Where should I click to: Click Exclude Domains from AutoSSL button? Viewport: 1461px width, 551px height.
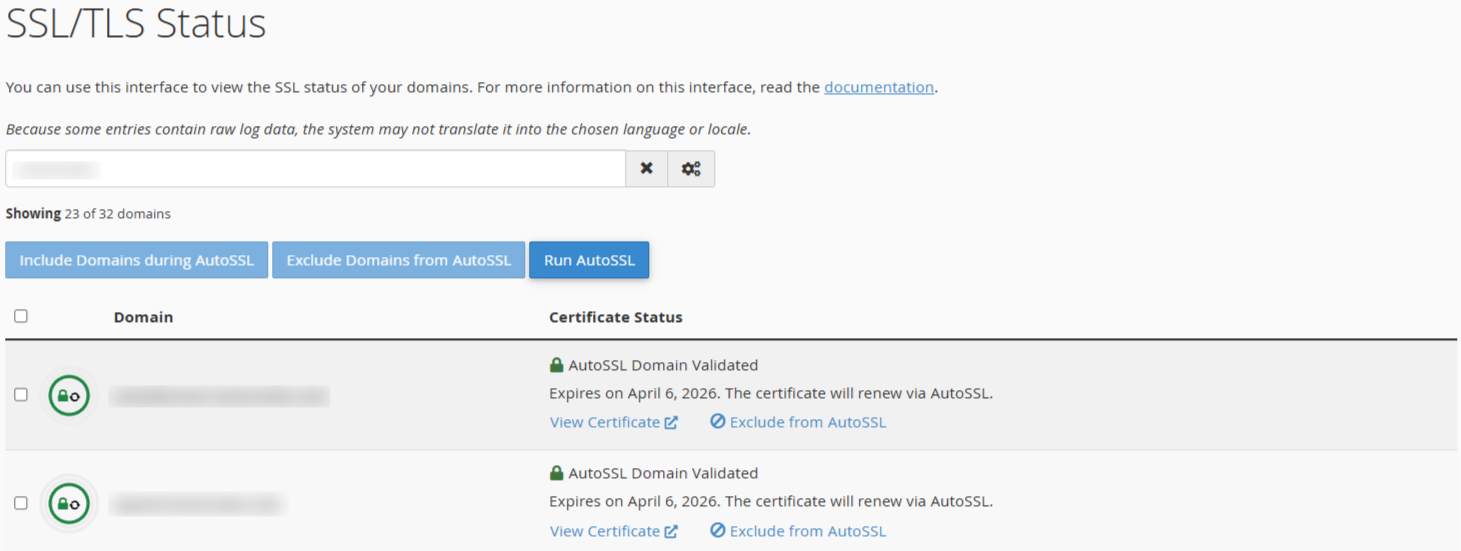coord(398,260)
